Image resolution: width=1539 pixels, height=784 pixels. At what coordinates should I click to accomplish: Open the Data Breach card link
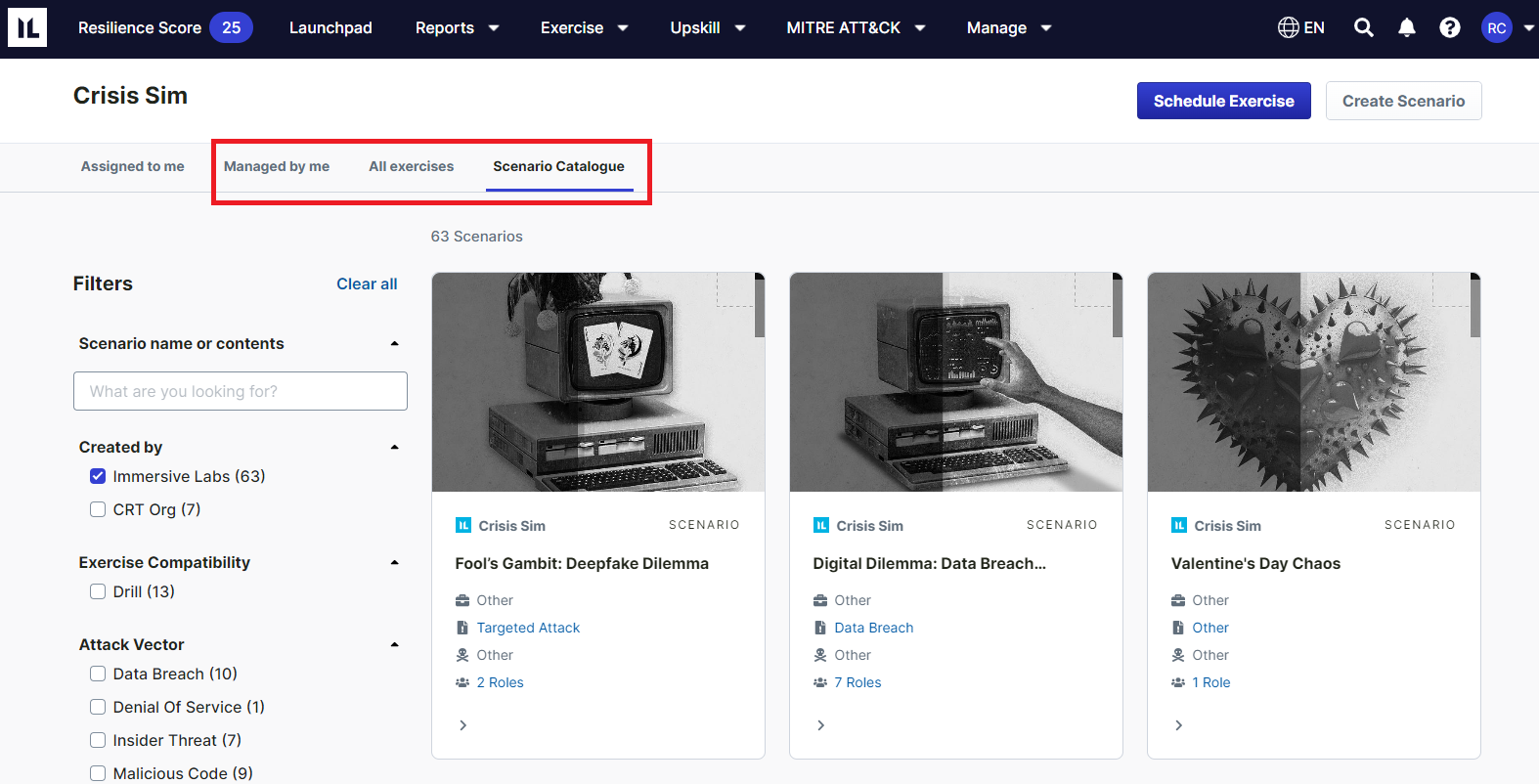click(x=874, y=628)
